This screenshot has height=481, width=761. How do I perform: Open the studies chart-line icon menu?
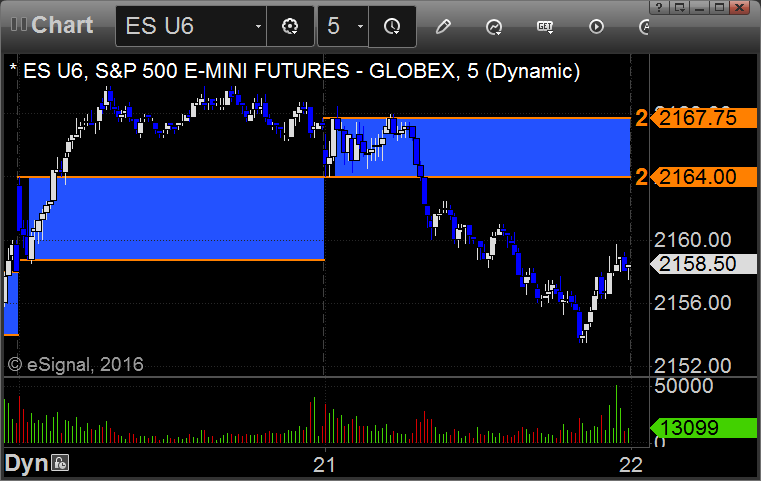point(494,27)
